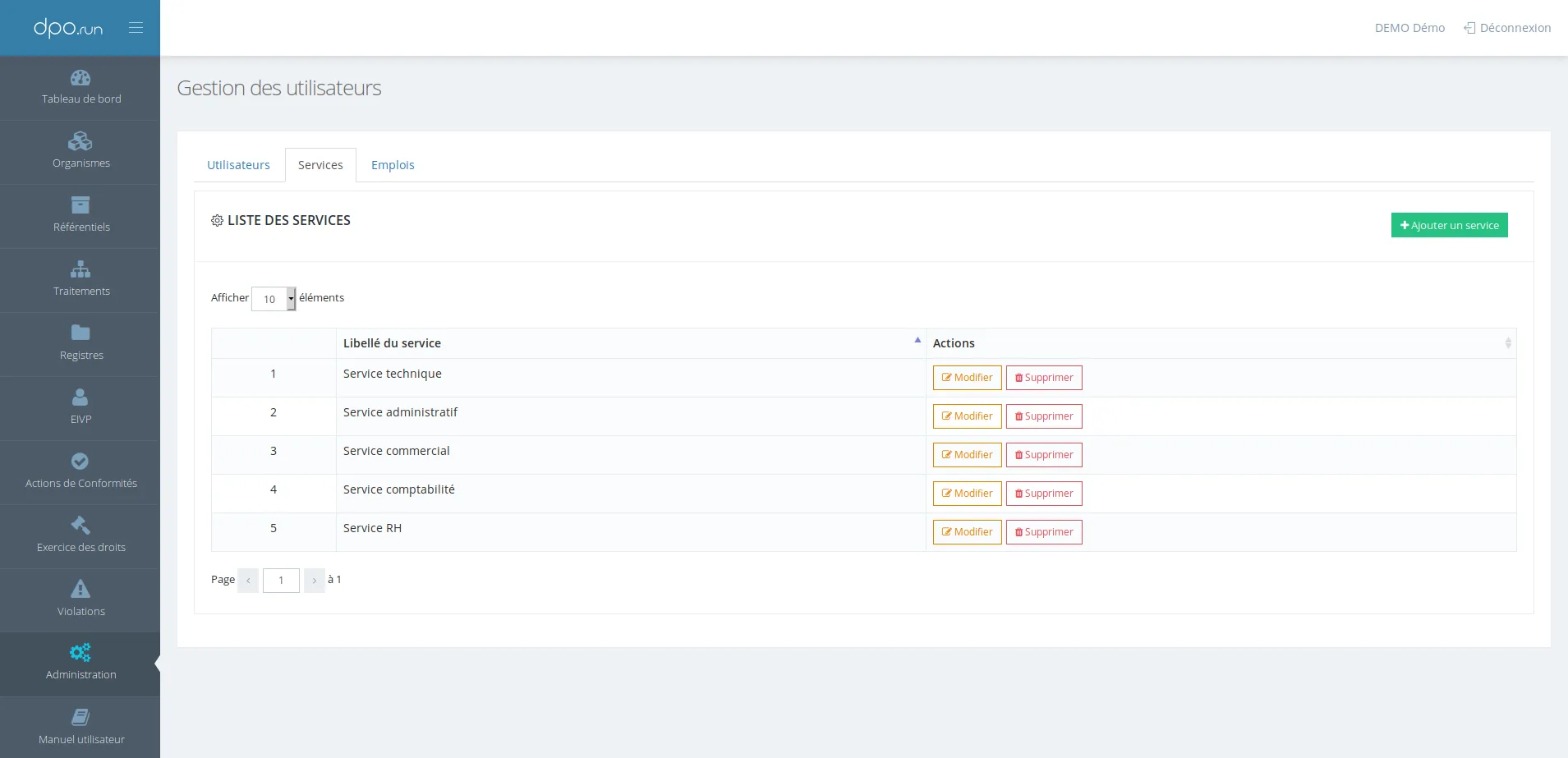Open Administration gears icon

point(80,652)
